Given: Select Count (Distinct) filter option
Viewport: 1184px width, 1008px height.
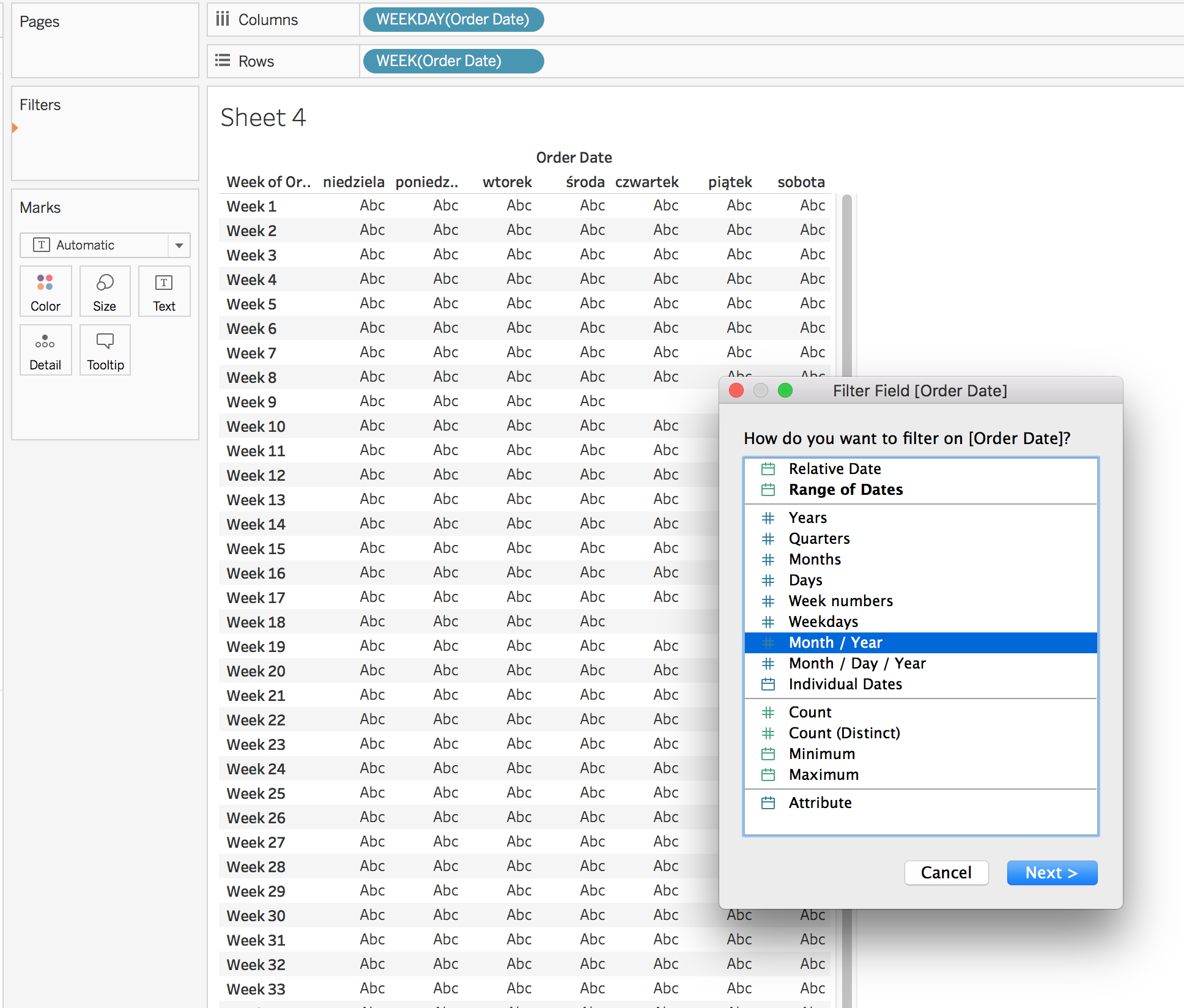Looking at the screenshot, I should 844,733.
